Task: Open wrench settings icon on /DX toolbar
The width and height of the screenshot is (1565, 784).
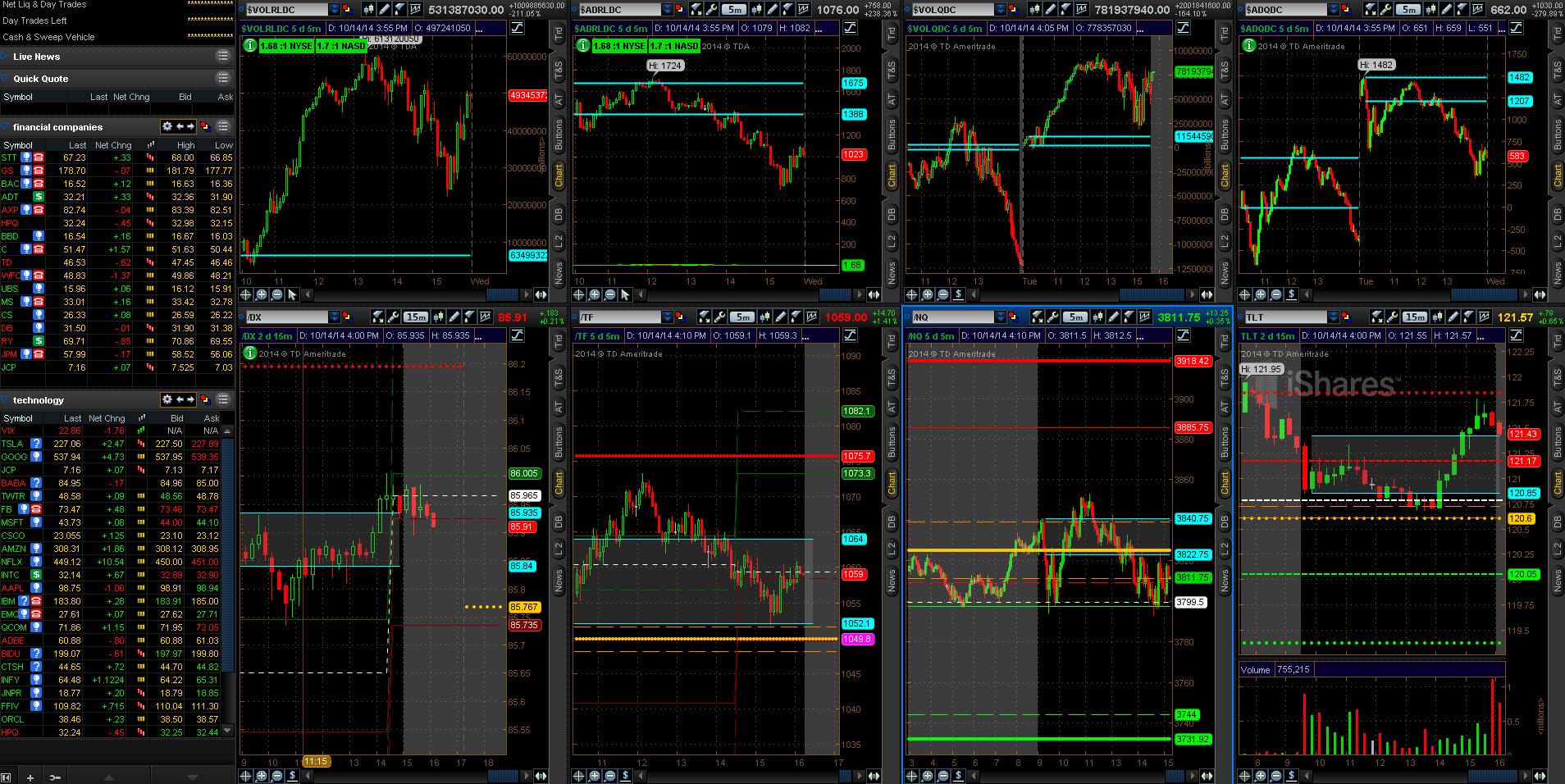Action: click(x=394, y=317)
